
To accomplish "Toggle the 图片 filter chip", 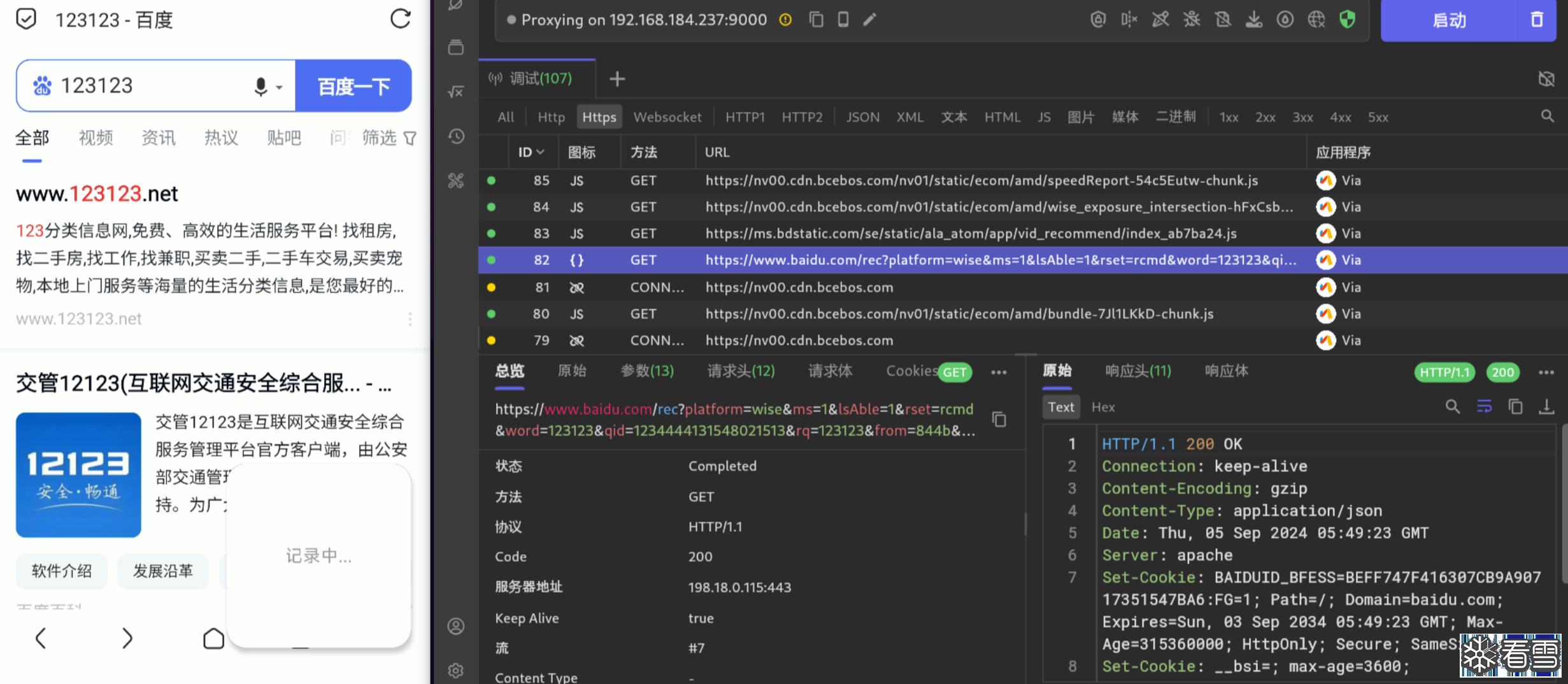I will pos(1081,117).
